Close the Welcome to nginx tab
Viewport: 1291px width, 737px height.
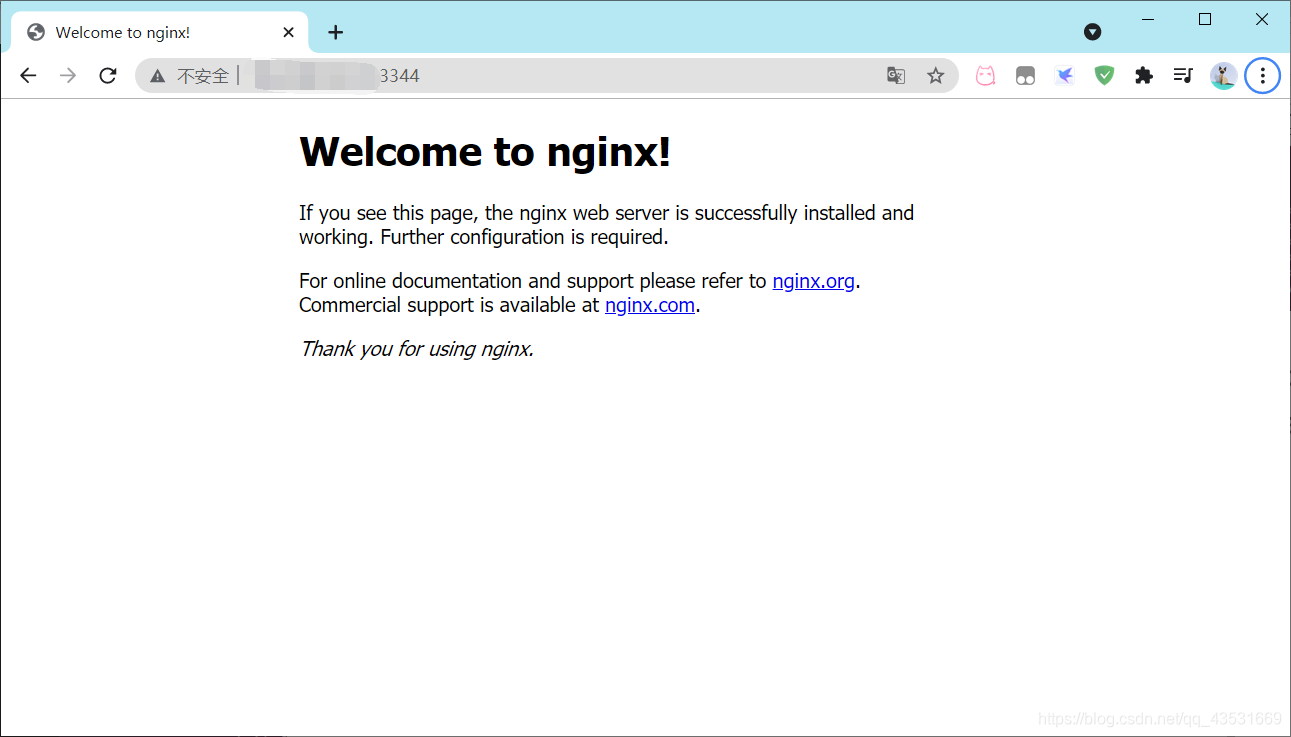click(289, 33)
